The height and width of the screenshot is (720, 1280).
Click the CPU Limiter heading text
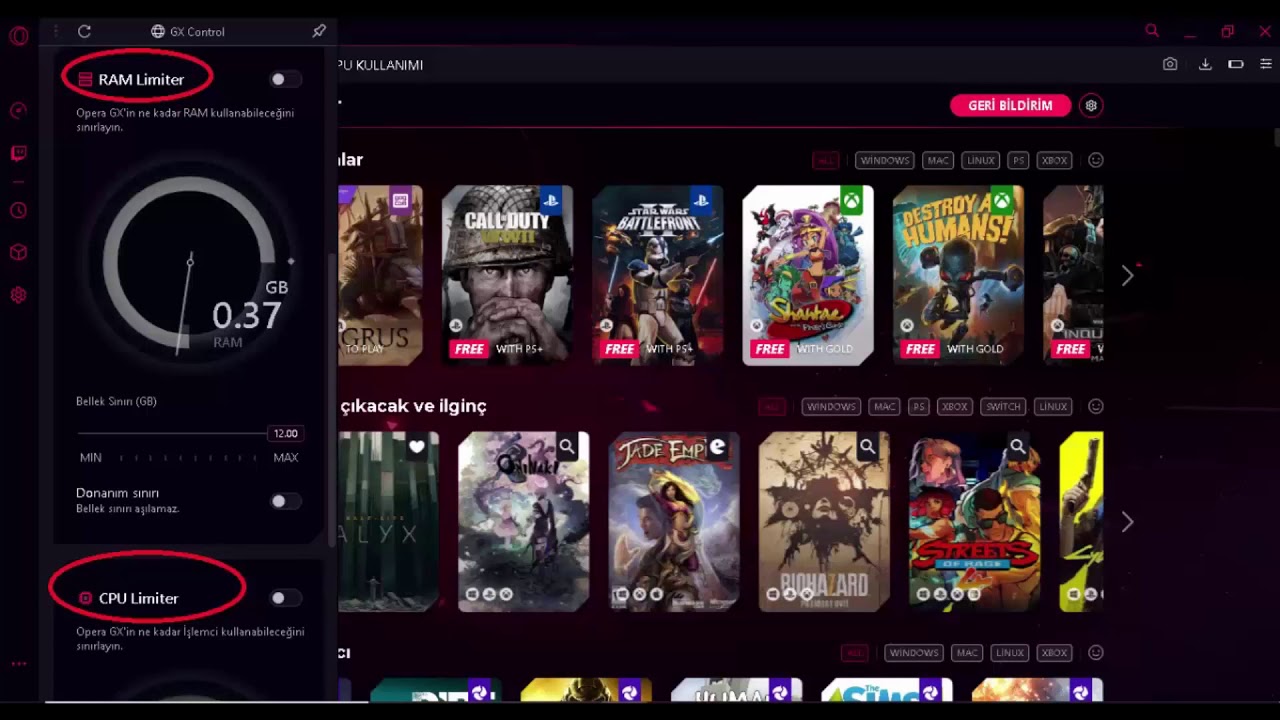(138, 598)
